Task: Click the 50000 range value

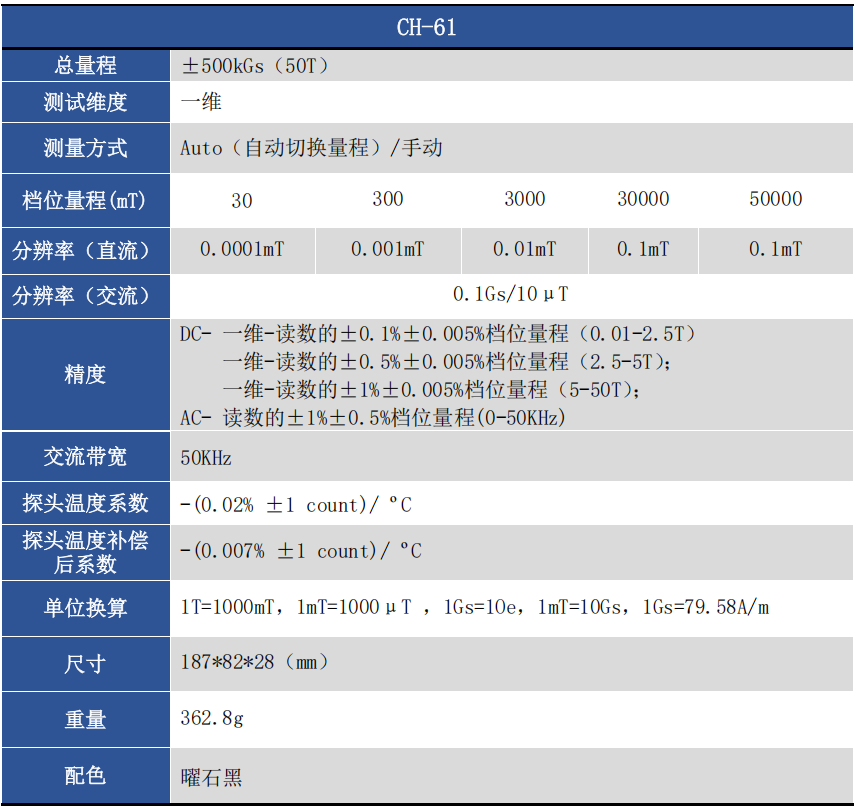Action: 775,199
